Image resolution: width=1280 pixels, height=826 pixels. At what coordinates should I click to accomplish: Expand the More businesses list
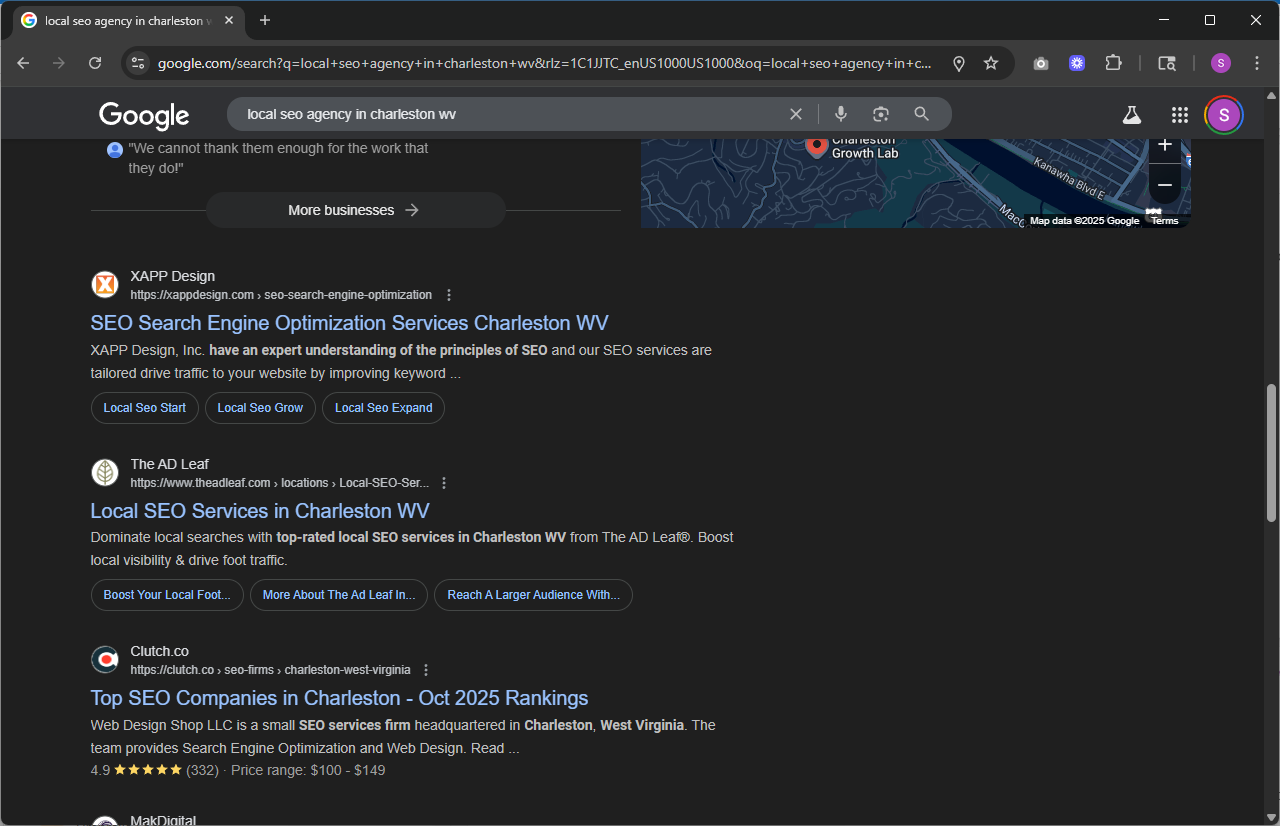click(x=355, y=210)
